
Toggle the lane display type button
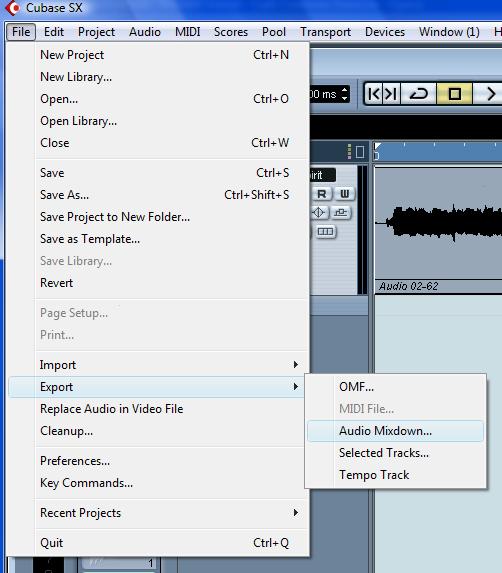coord(325,231)
